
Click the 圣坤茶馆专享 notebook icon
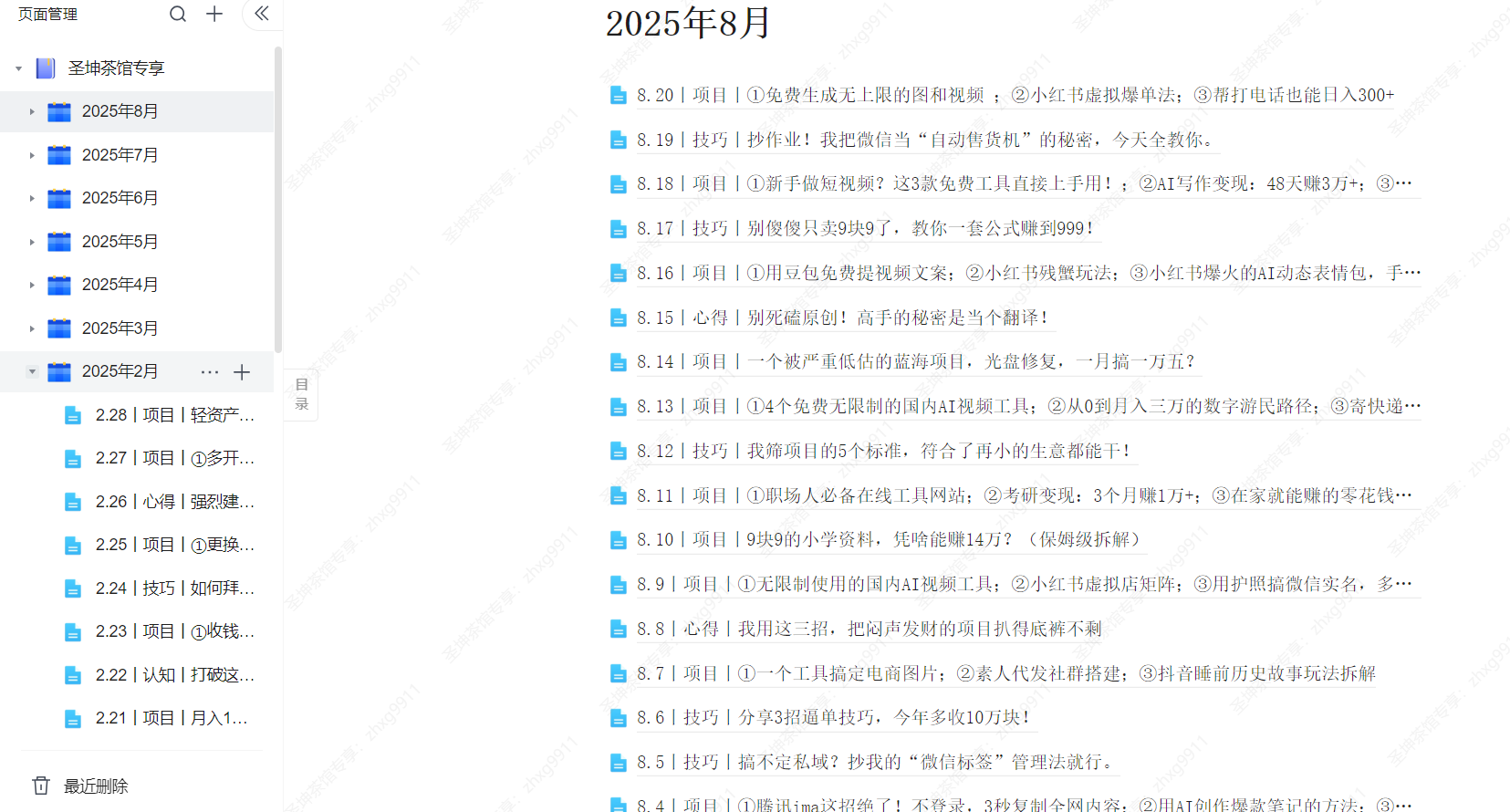[46, 68]
